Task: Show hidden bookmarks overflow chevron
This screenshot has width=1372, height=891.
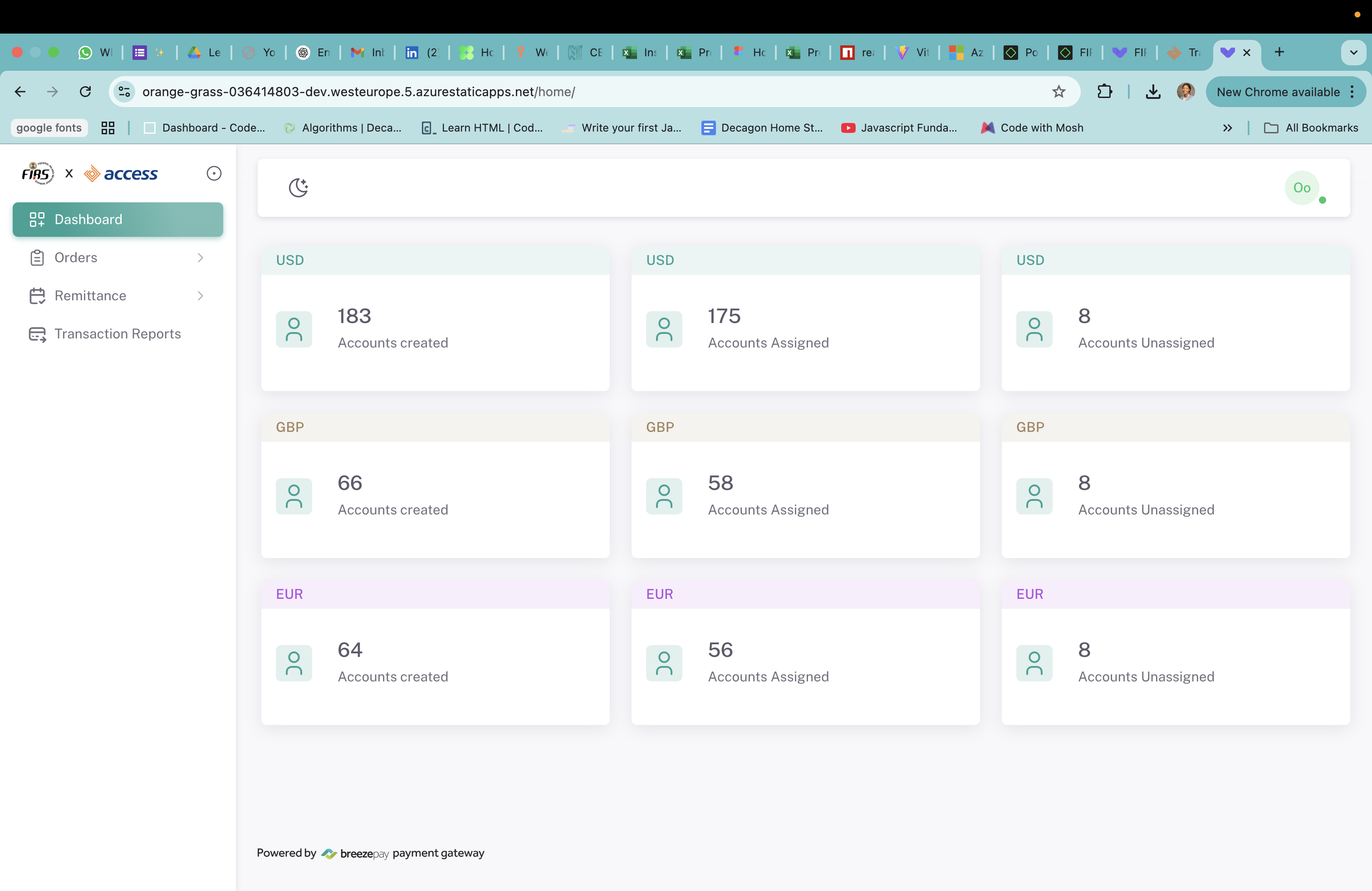Action: [1227, 128]
